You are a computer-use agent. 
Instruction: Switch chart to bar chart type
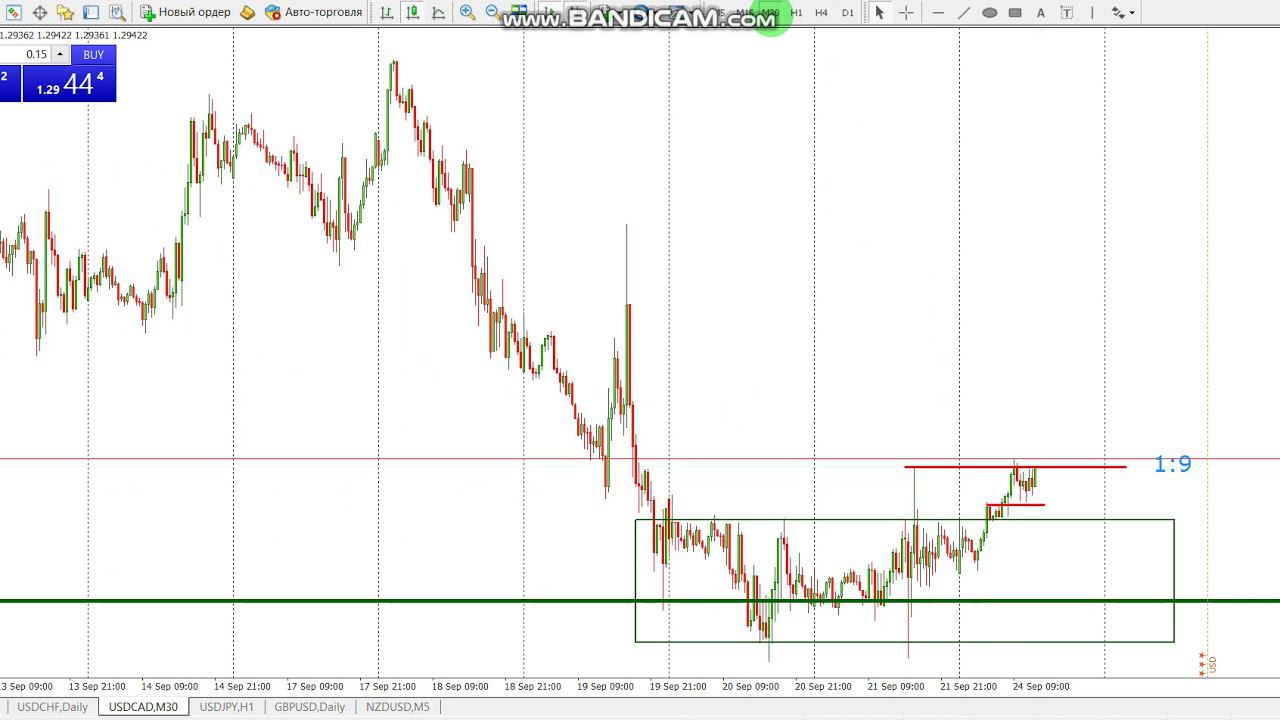pyautogui.click(x=387, y=13)
